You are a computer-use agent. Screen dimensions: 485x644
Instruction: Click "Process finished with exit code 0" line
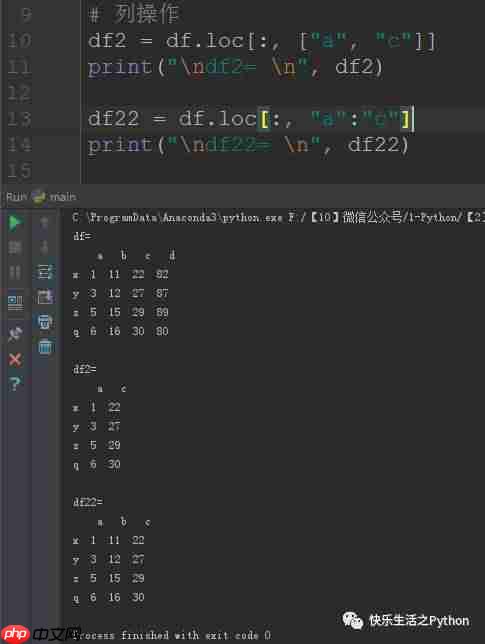172,635
